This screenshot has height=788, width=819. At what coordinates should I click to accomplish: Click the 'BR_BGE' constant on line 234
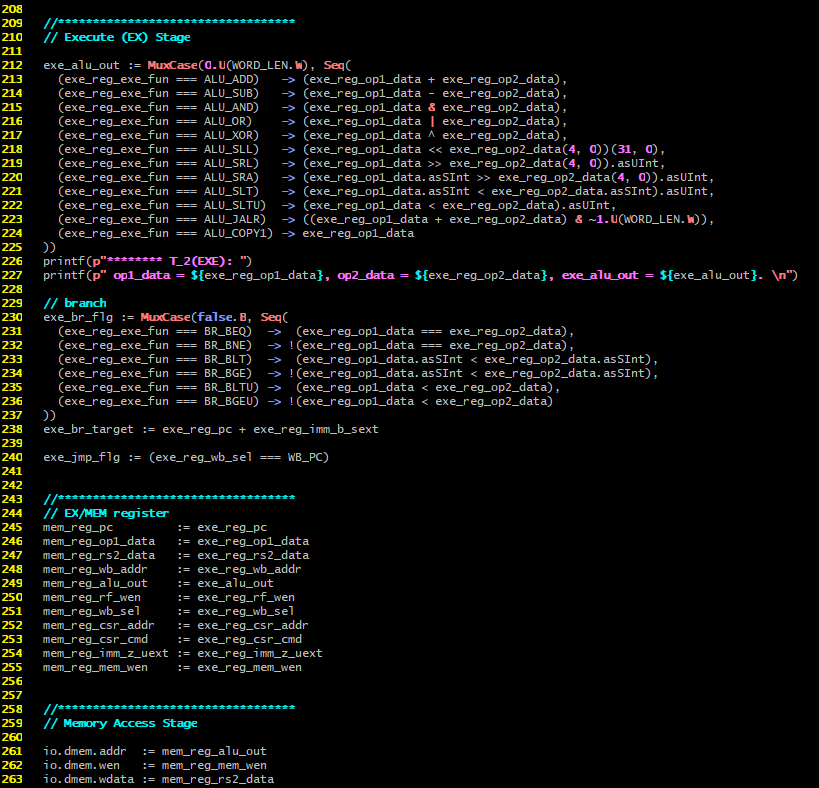tap(225, 373)
